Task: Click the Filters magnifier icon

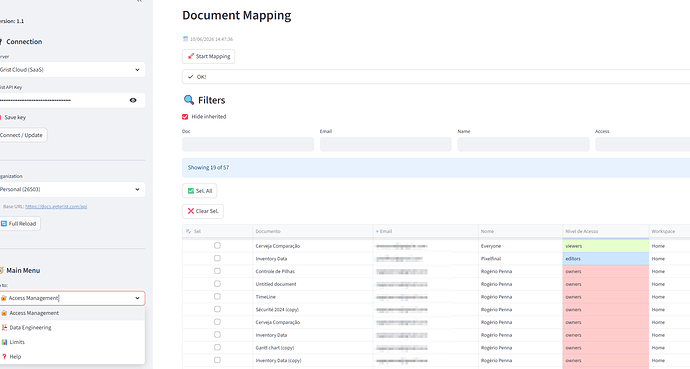Action: [x=189, y=100]
